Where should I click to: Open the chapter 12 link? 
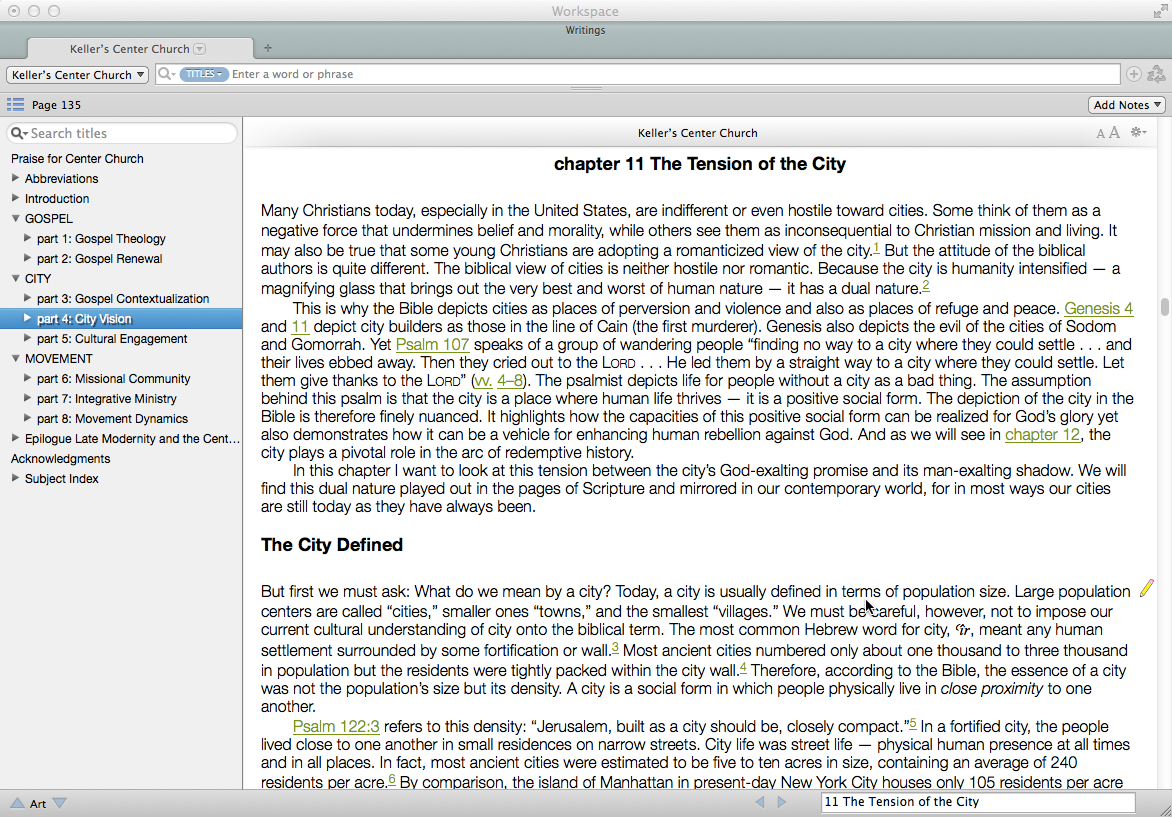click(x=1042, y=434)
